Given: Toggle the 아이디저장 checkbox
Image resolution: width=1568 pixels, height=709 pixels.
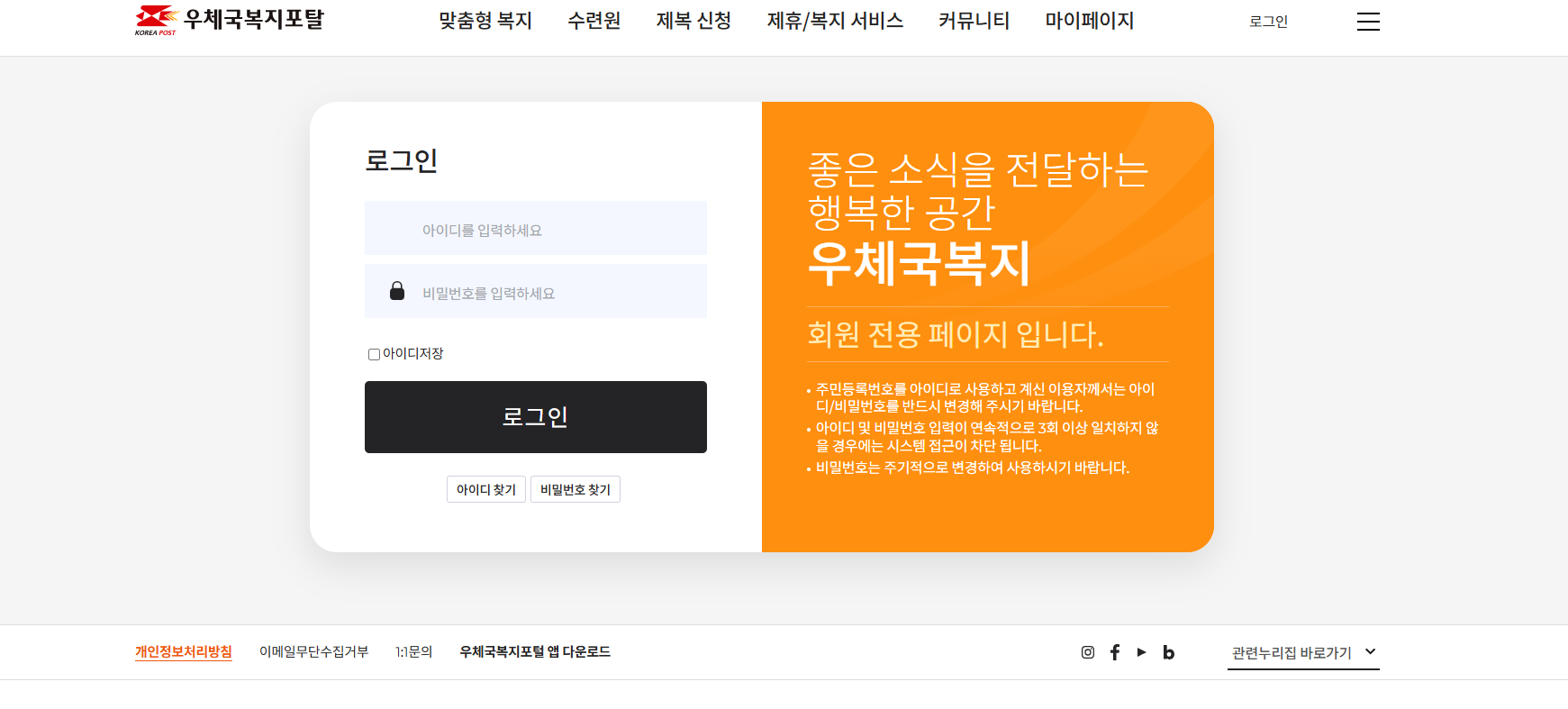Looking at the screenshot, I should pyautogui.click(x=374, y=354).
